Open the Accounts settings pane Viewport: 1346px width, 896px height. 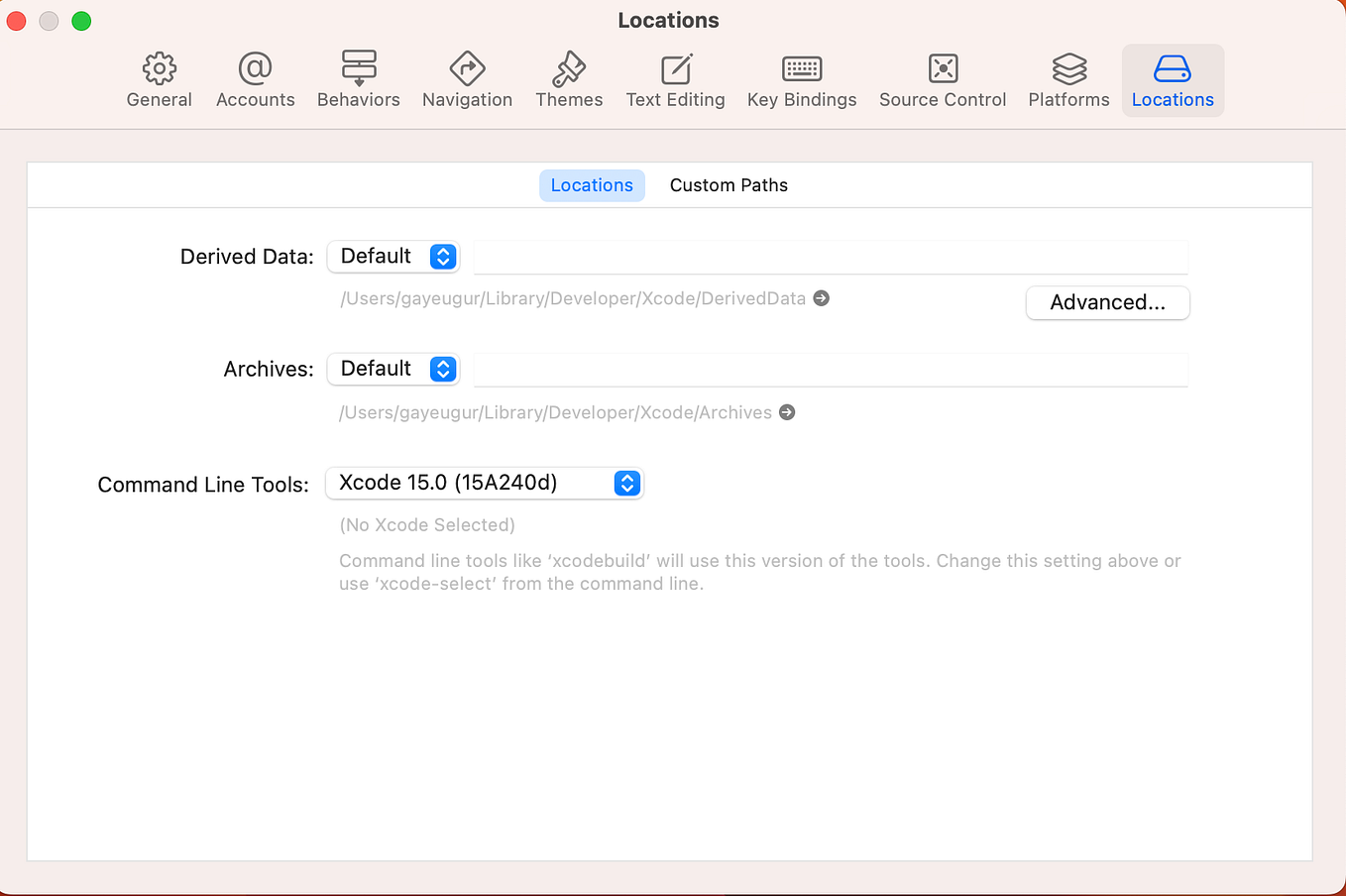[255, 80]
